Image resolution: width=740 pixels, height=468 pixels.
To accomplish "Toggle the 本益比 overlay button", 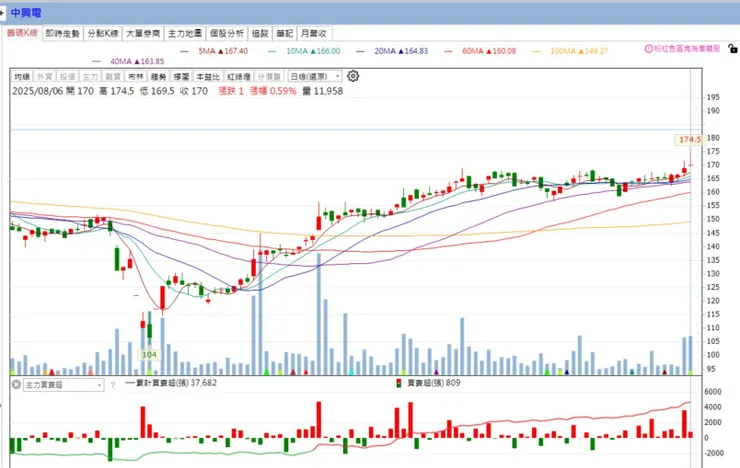I will click(x=208, y=76).
